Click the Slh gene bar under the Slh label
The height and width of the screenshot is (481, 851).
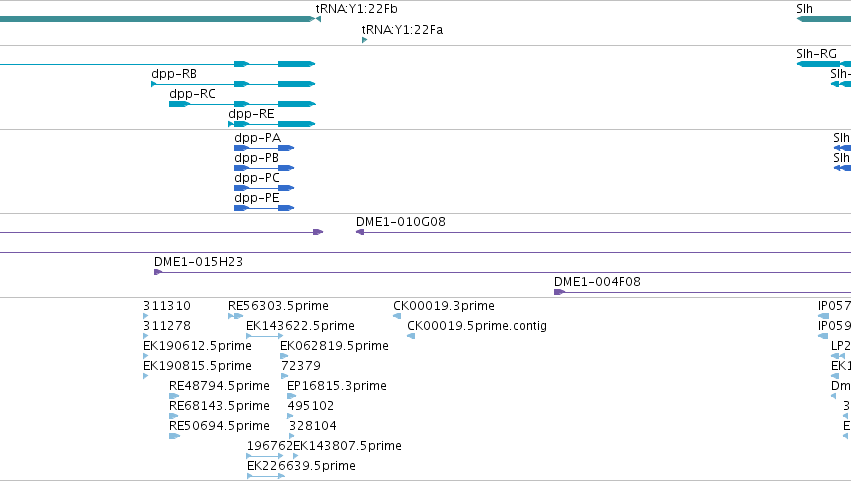pos(823,19)
